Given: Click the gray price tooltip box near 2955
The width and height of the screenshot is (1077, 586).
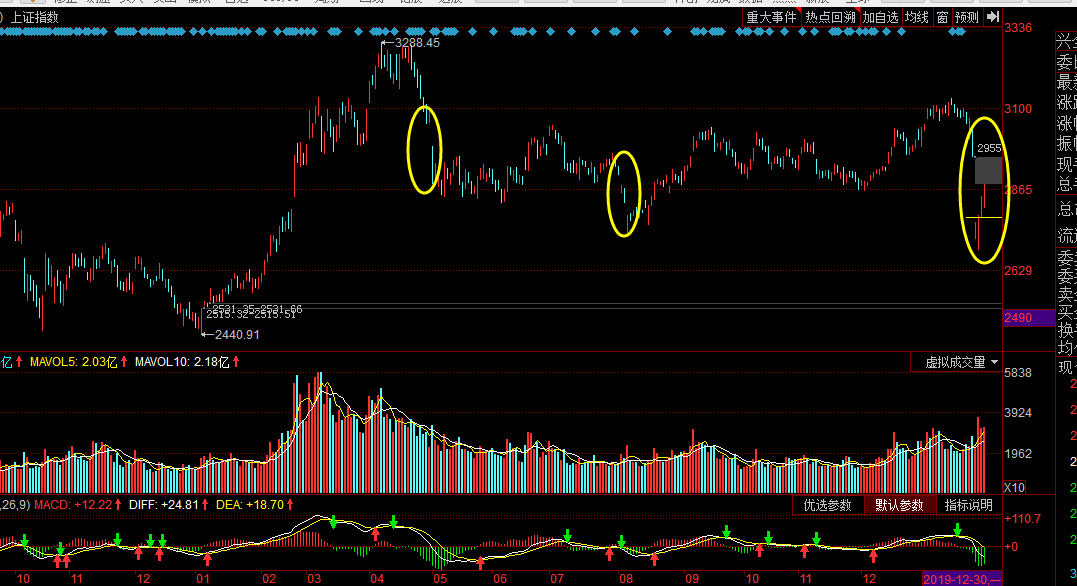Looking at the screenshot, I should point(988,170).
